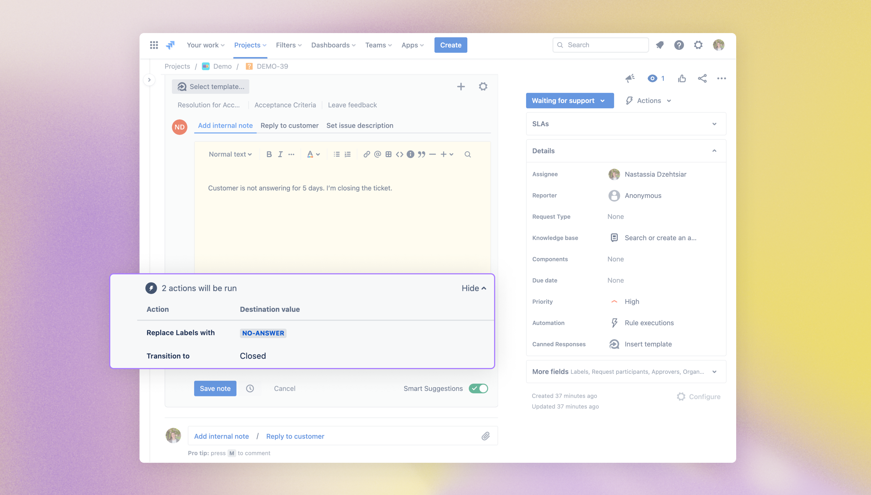The image size is (871, 495).
Task: Click the Search field in top bar
Action: (x=600, y=45)
